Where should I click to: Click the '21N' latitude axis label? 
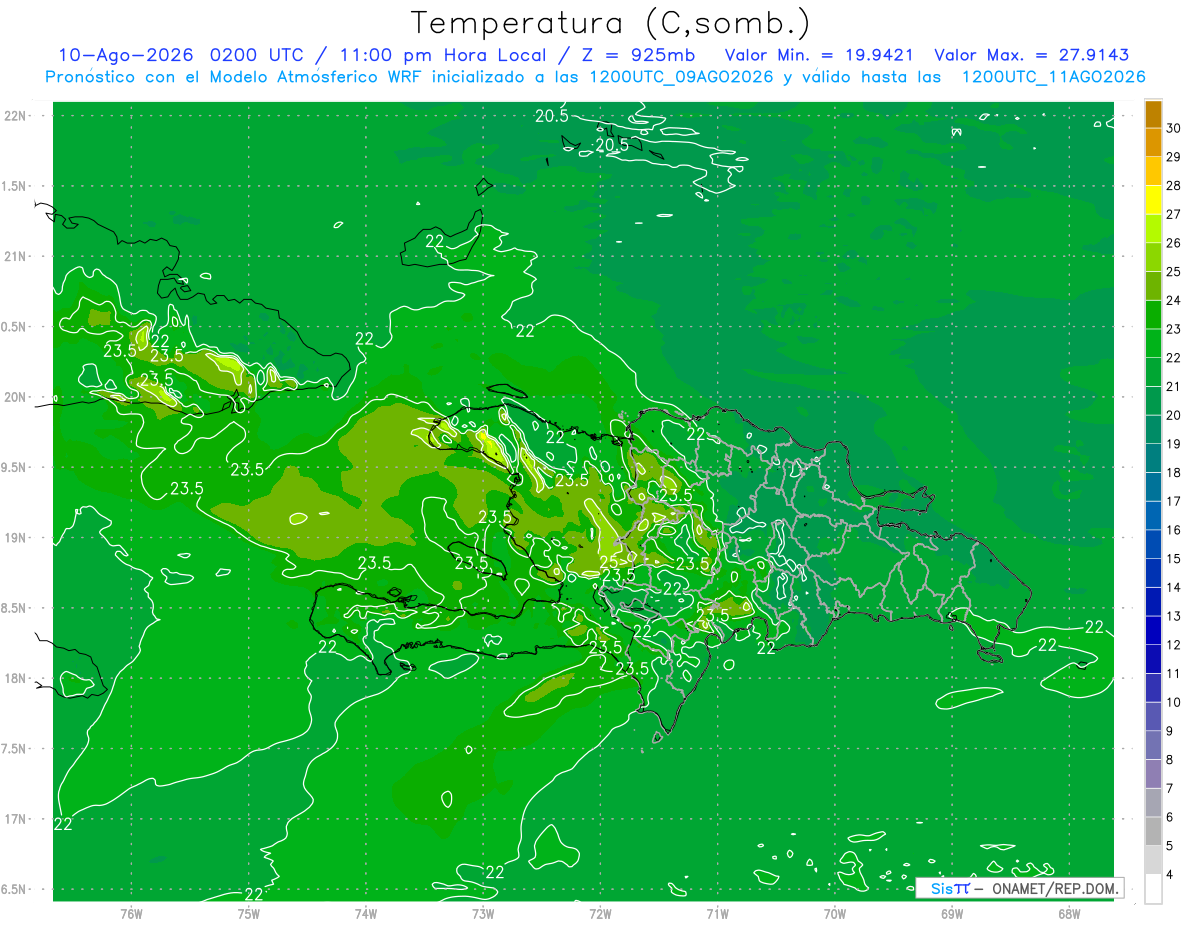coord(15,257)
